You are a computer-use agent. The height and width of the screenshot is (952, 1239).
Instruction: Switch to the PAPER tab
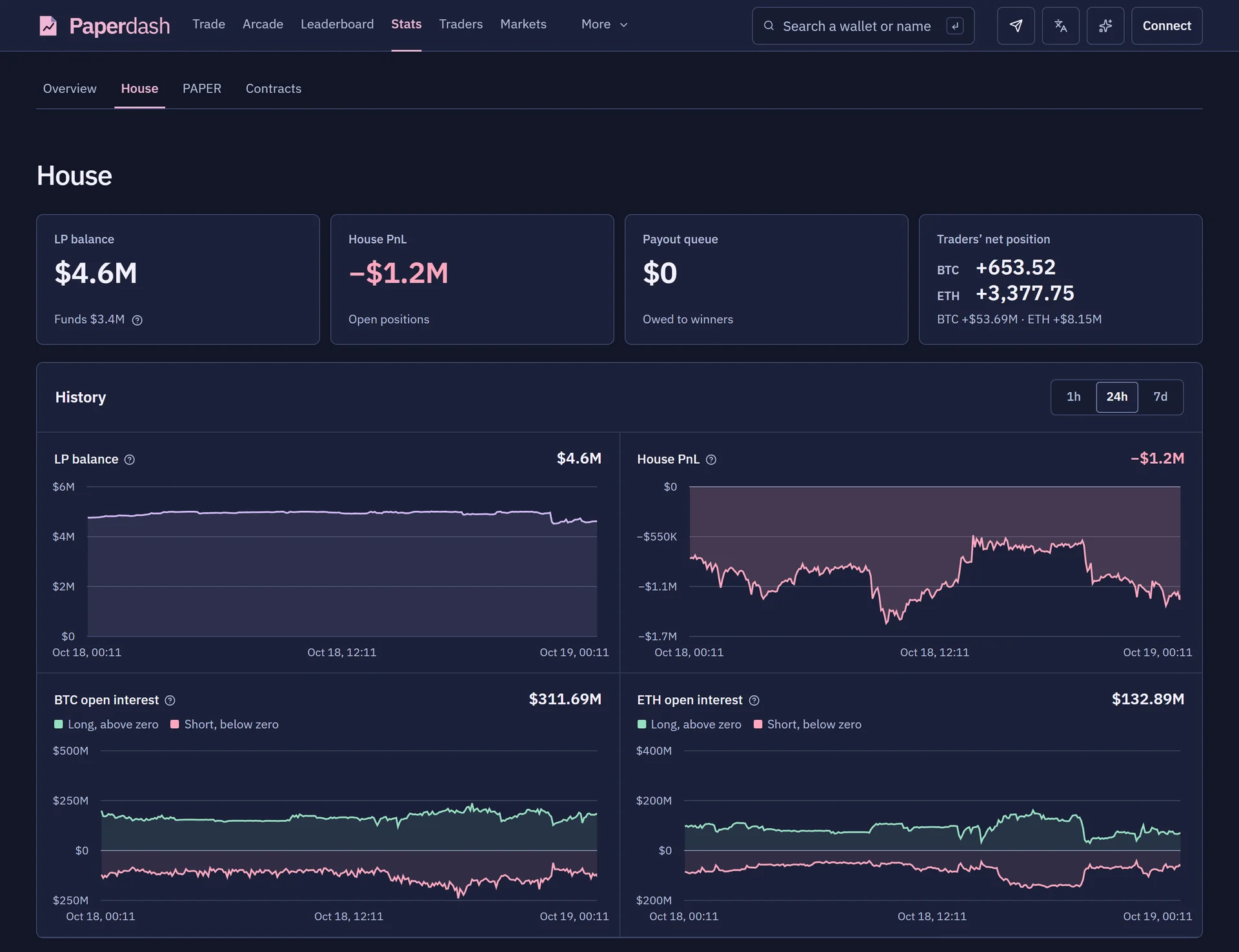(x=202, y=88)
